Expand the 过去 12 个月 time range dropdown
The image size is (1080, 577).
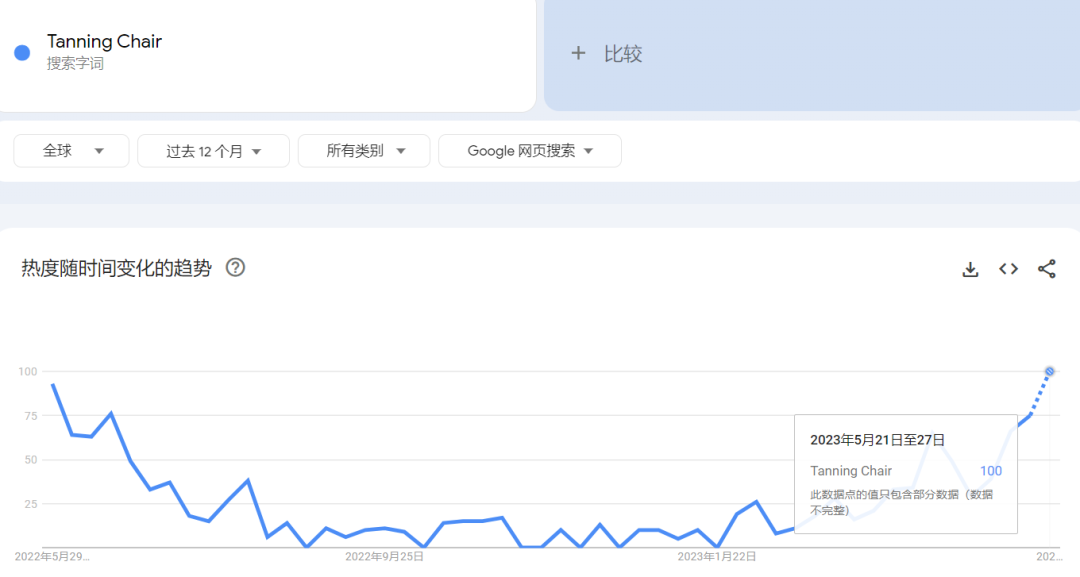pyautogui.click(x=213, y=151)
